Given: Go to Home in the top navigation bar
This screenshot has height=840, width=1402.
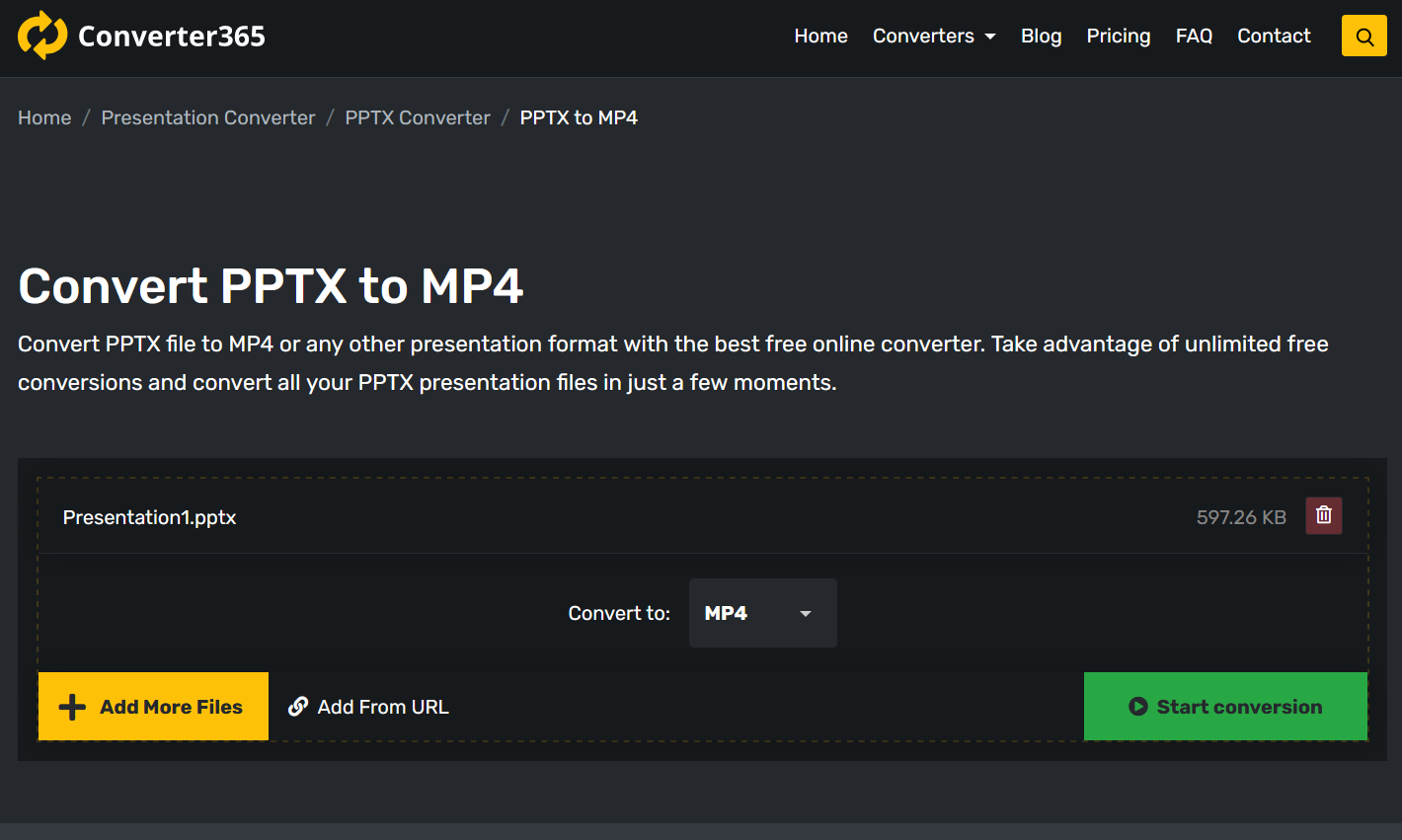Looking at the screenshot, I should 820,37.
